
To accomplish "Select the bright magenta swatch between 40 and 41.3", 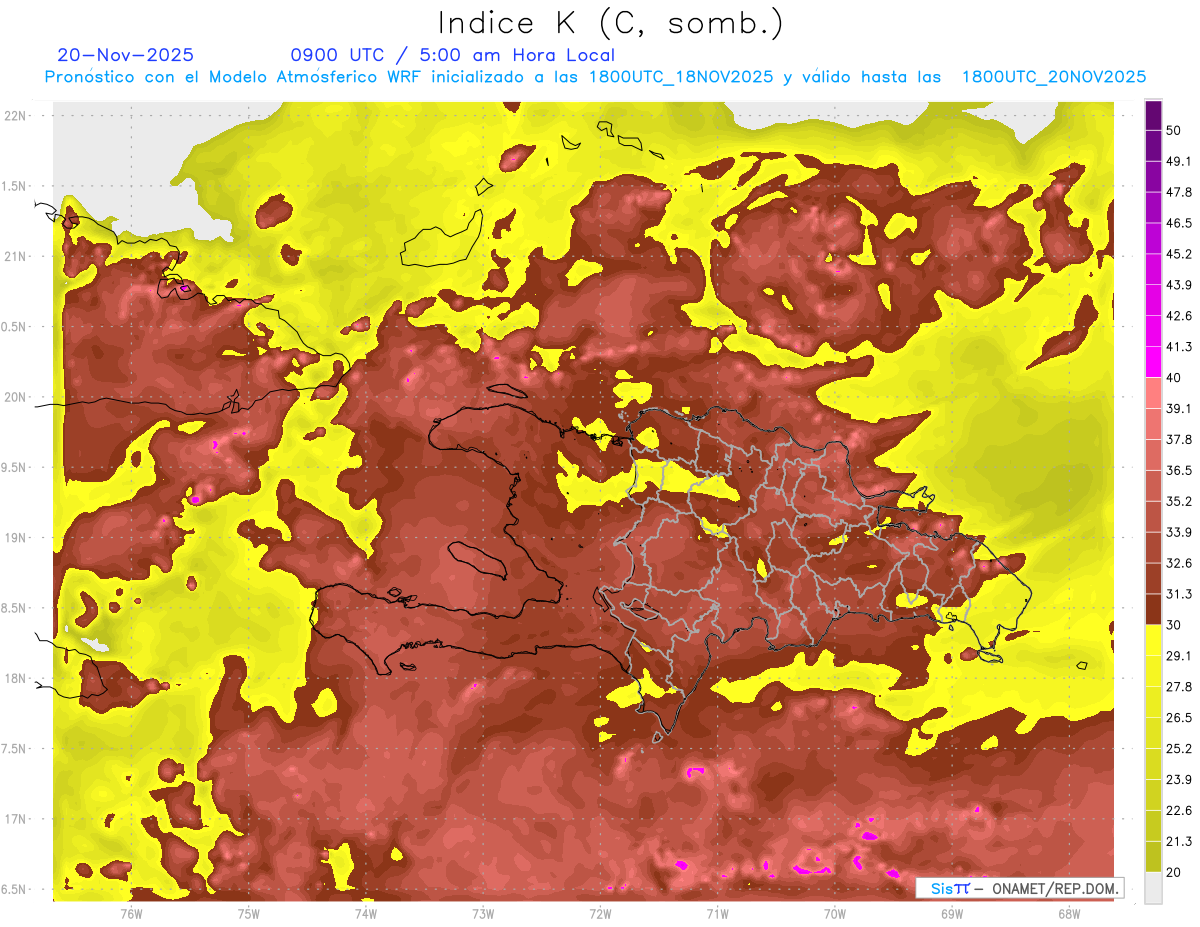I will click(x=1153, y=362).
